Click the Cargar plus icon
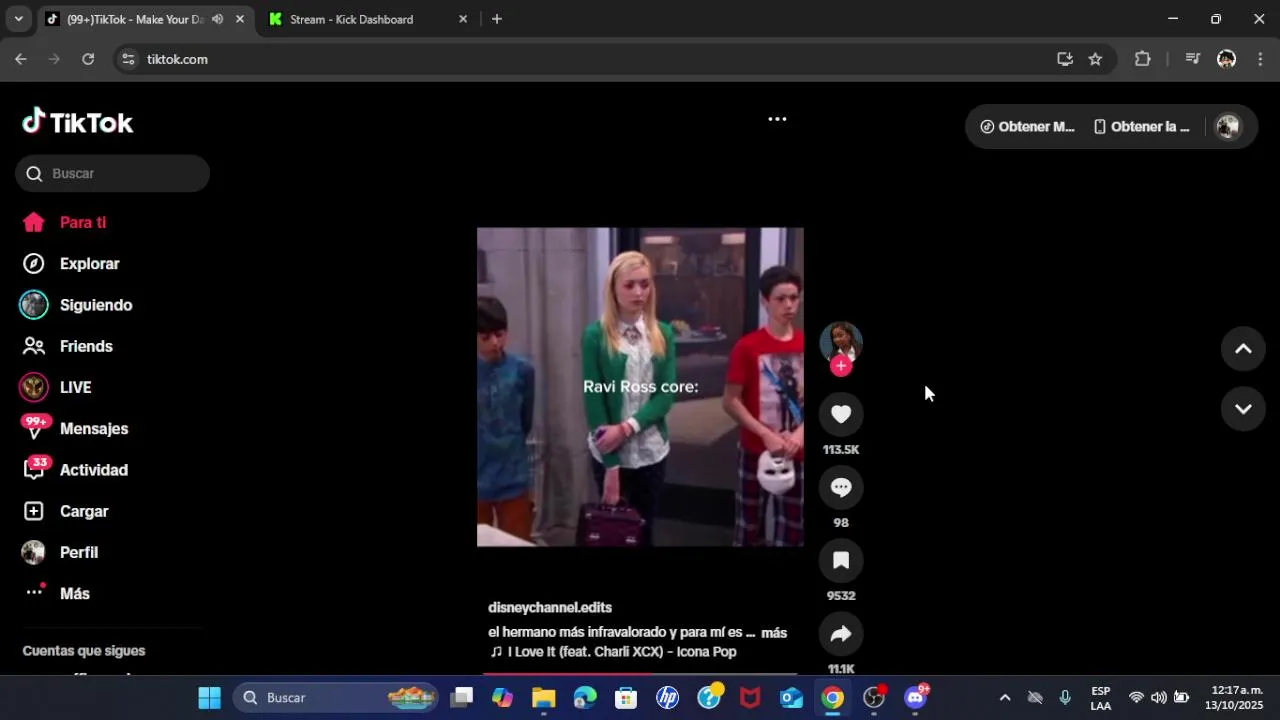This screenshot has height=720, width=1280. (x=34, y=511)
